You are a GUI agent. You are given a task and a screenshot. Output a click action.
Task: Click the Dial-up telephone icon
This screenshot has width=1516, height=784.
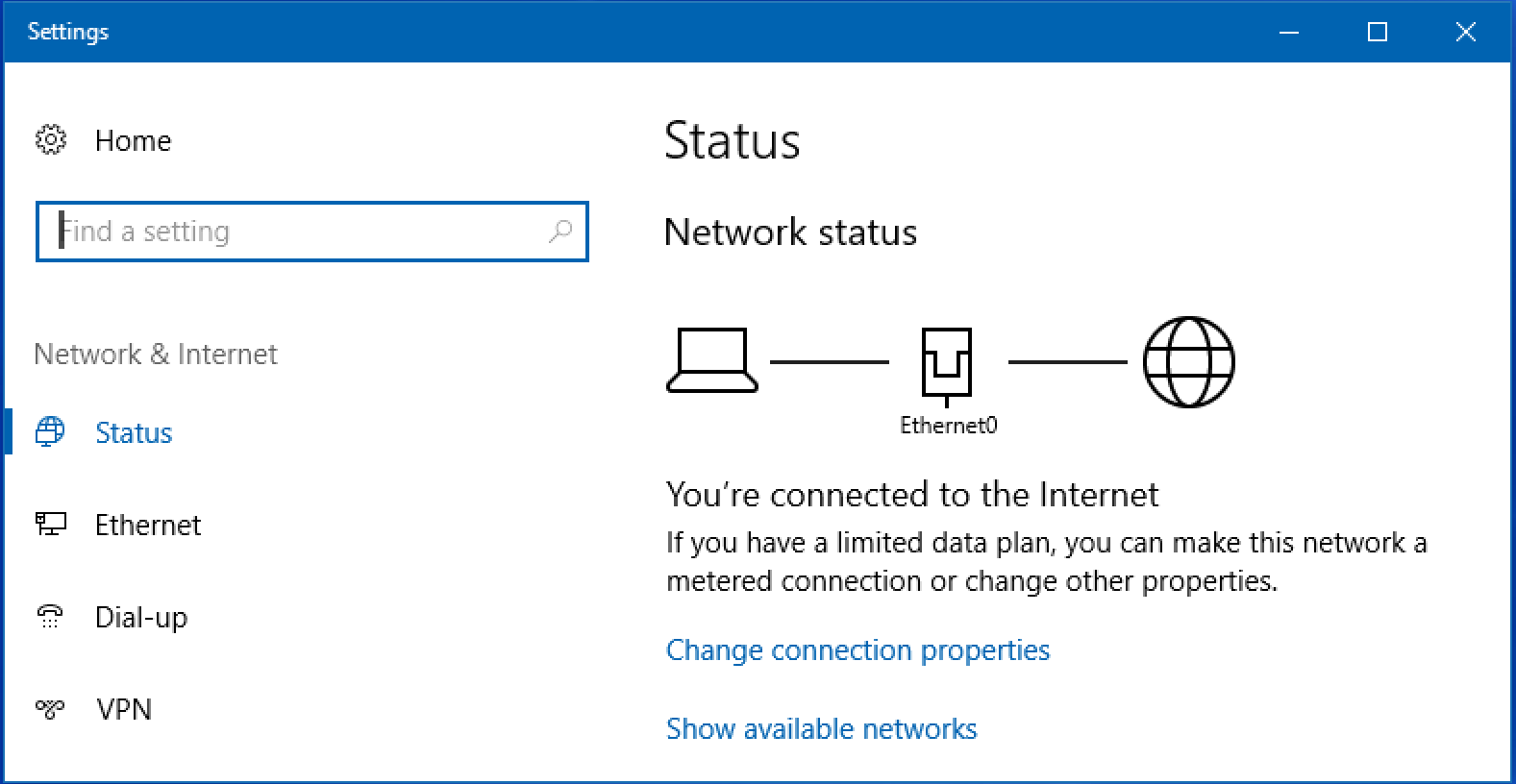[49, 616]
